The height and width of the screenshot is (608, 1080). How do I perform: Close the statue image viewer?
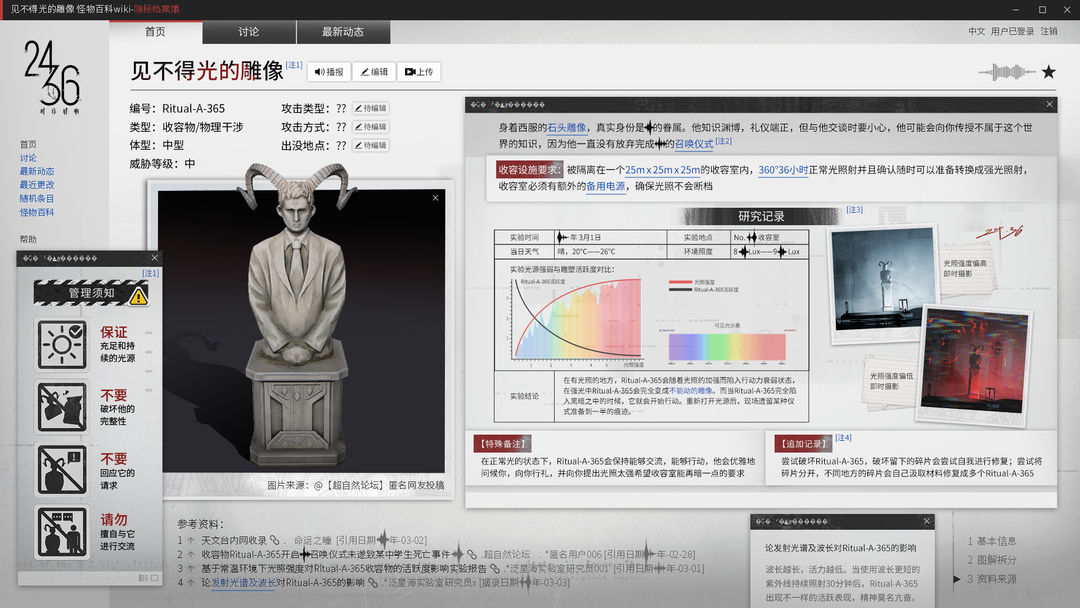point(435,198)
